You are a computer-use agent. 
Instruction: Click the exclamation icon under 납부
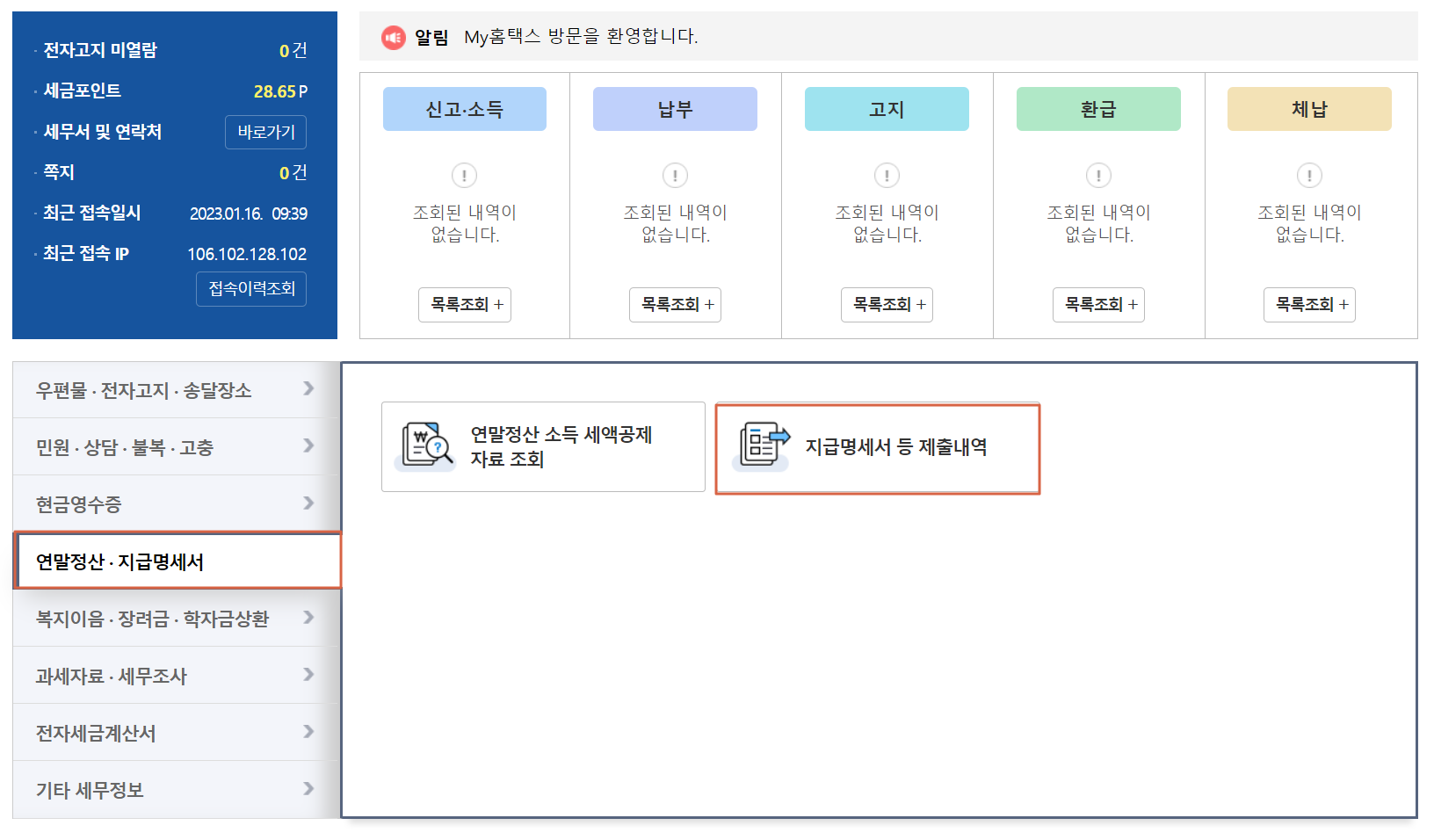point(675,176)
